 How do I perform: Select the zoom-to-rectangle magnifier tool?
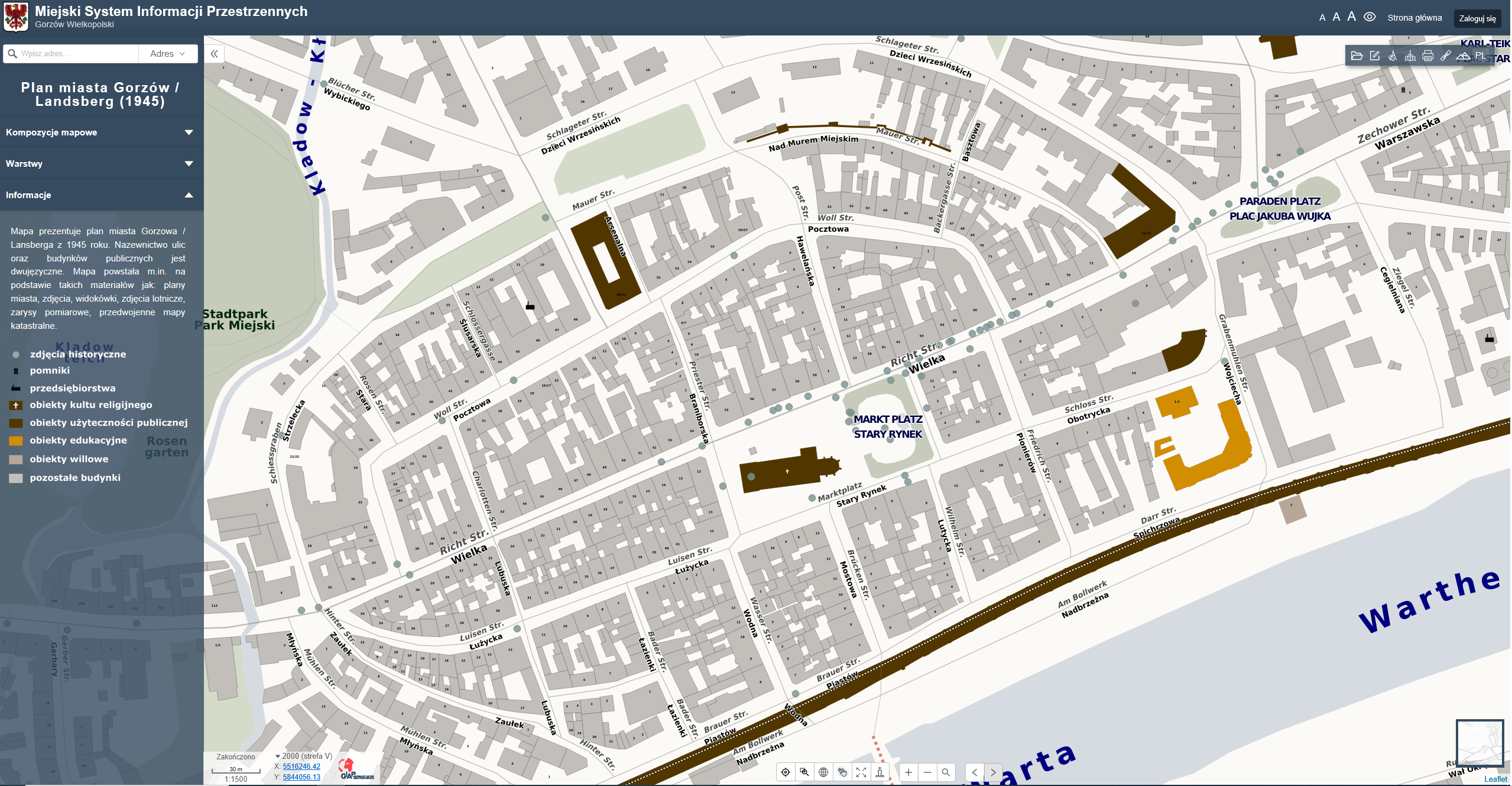tap(804, 772)
